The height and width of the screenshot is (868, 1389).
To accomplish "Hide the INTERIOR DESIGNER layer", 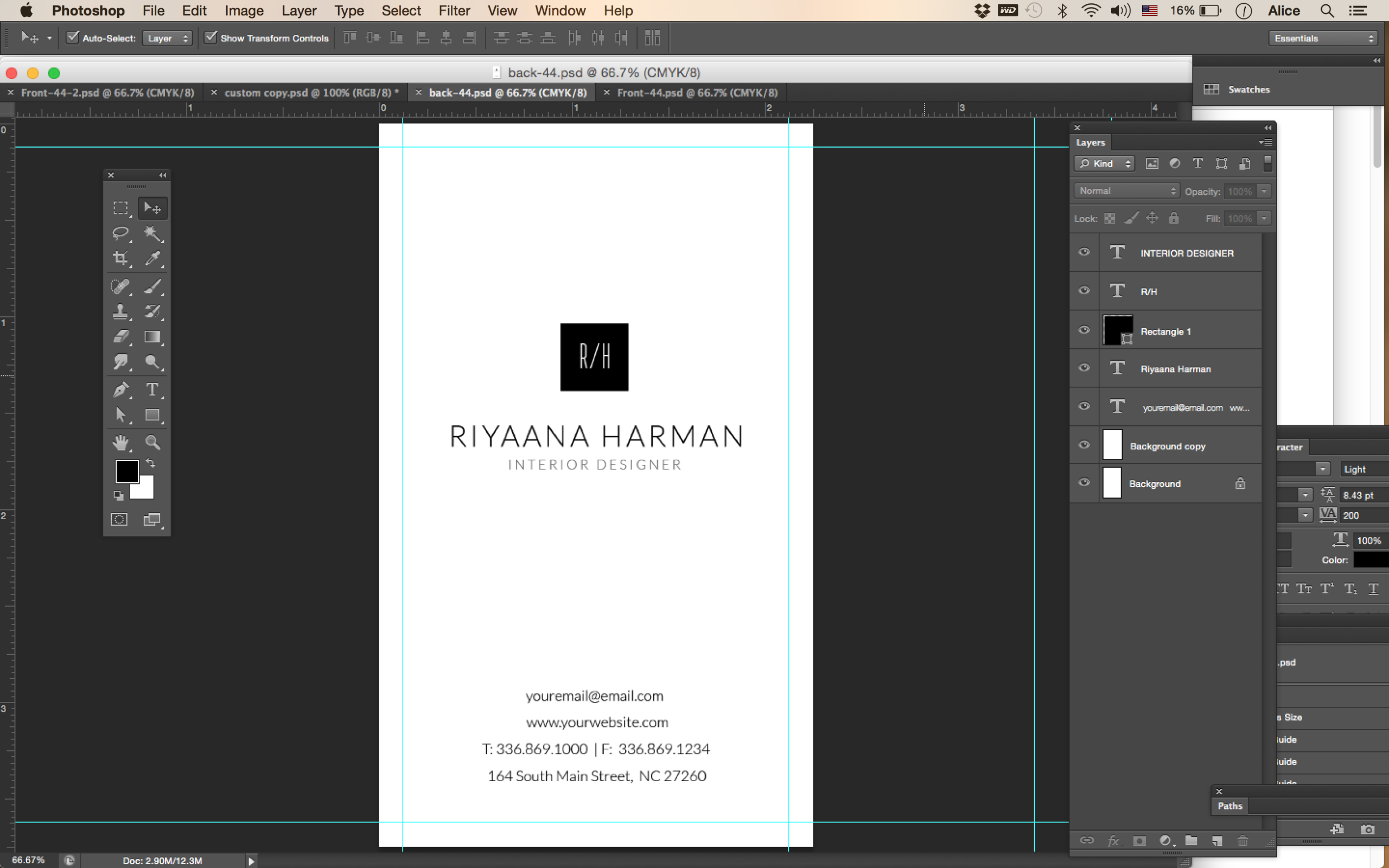I will click(1084, 252).
